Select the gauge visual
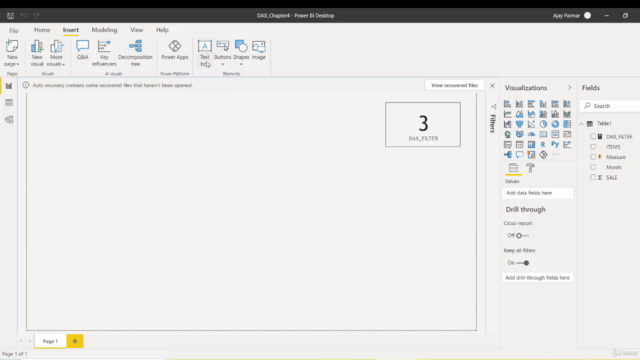 click(531, 134)
